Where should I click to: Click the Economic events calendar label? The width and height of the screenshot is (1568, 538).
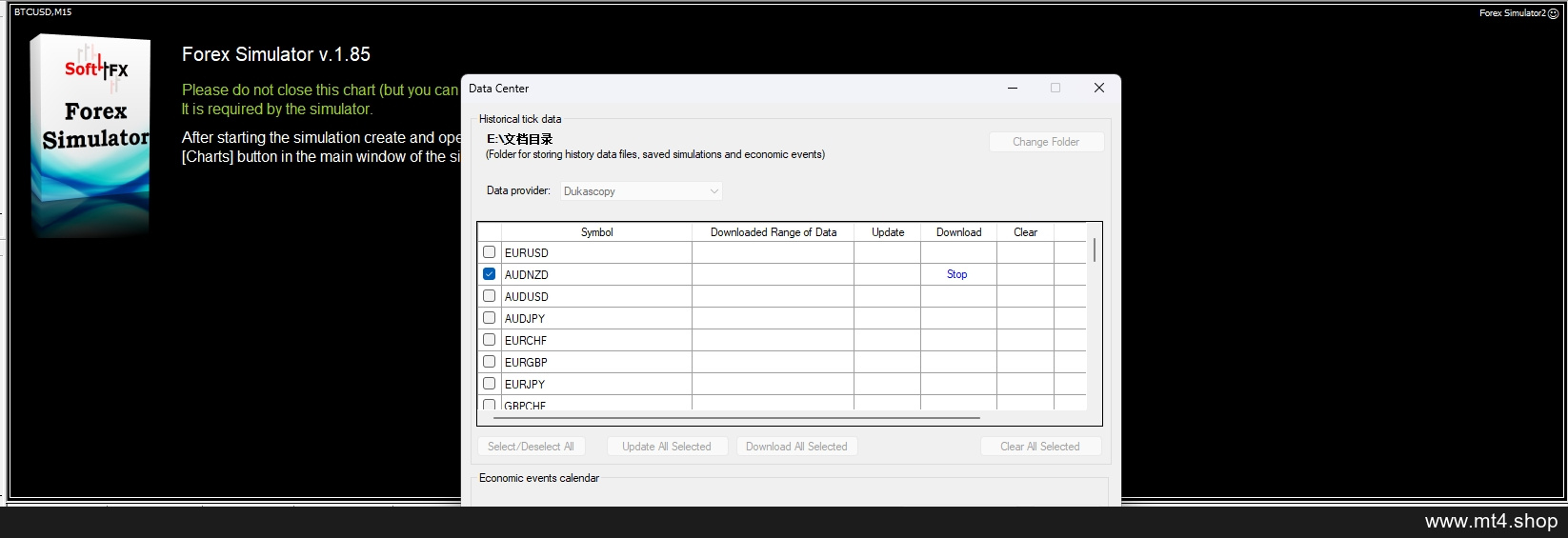pos(539,478)
